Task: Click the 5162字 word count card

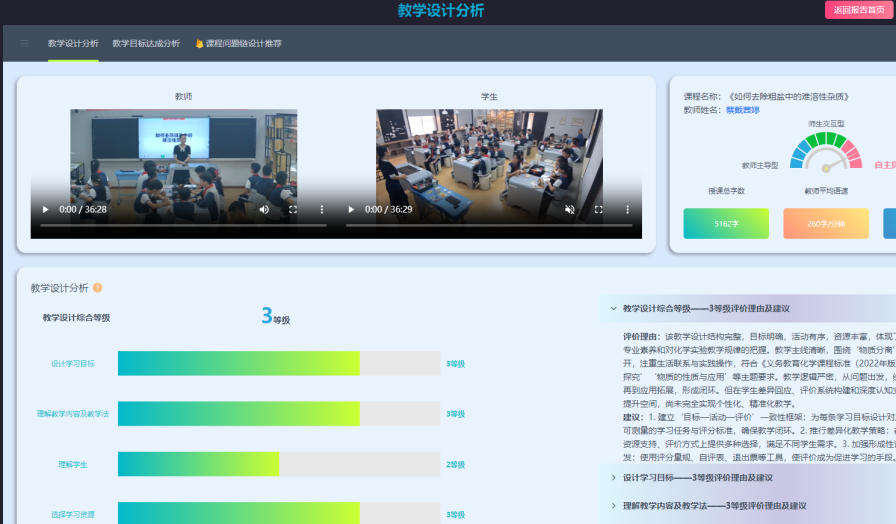Action: (726, 224)
